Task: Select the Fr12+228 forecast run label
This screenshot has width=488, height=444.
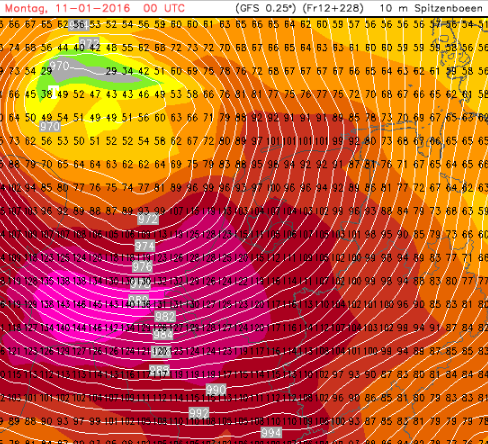Action: click(x=333, y=8)
